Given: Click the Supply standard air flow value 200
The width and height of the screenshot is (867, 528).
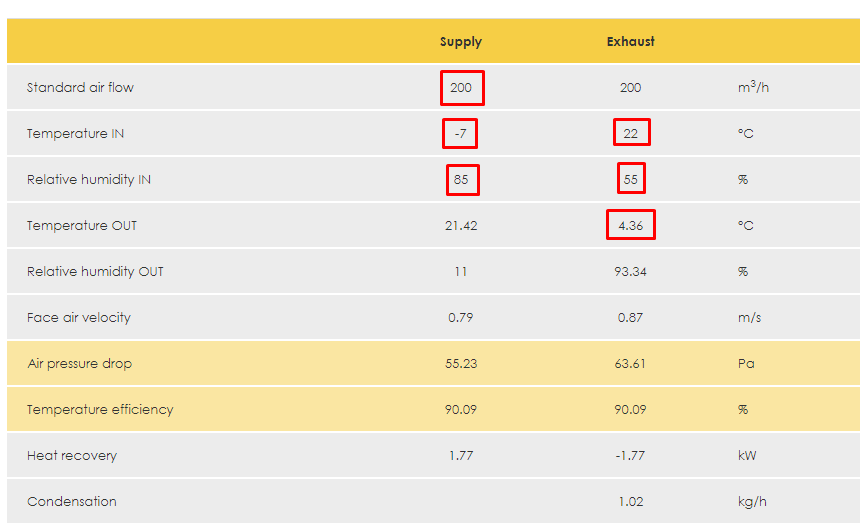Looking at the screenshot, I should click(461, 88).
